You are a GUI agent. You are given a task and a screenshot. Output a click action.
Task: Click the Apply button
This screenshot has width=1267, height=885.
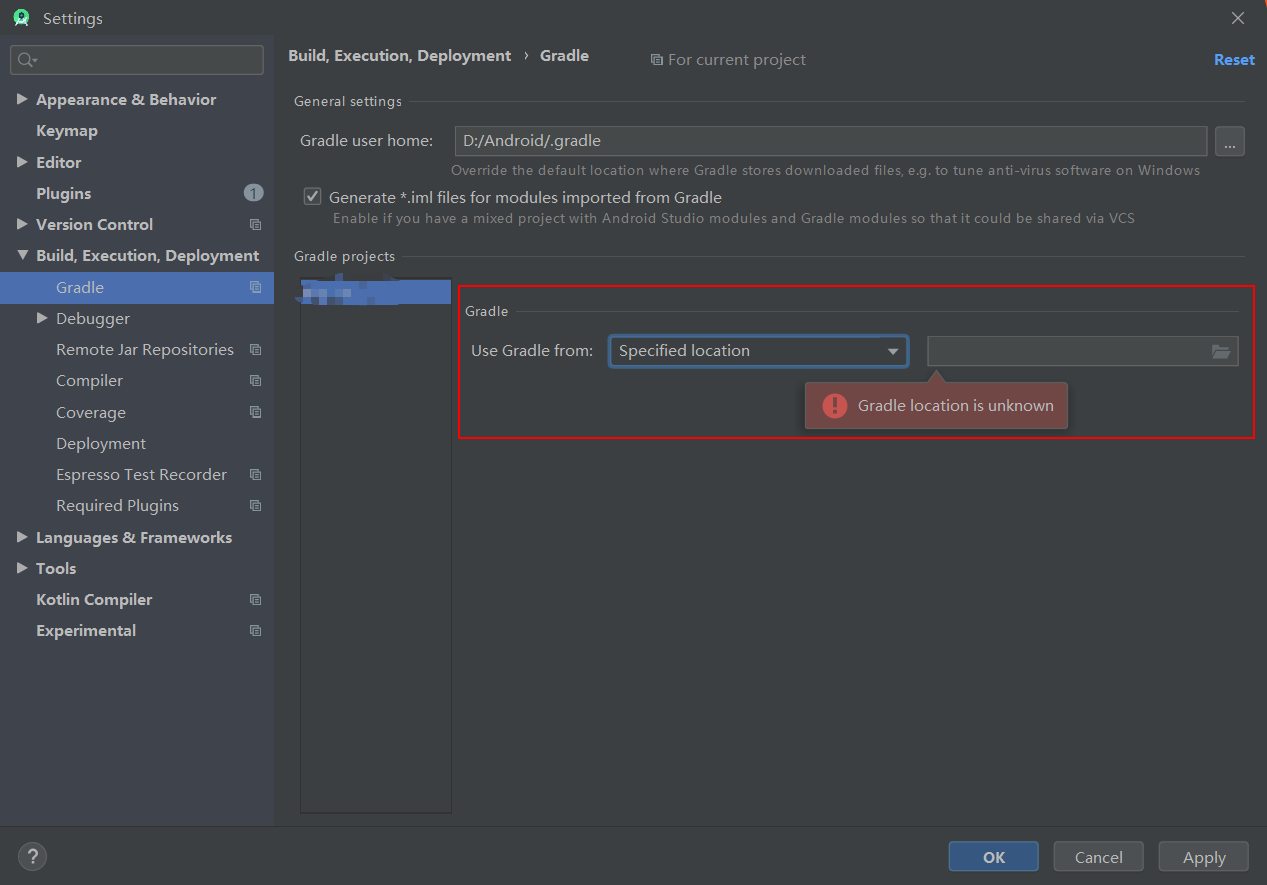point(1204,857)
